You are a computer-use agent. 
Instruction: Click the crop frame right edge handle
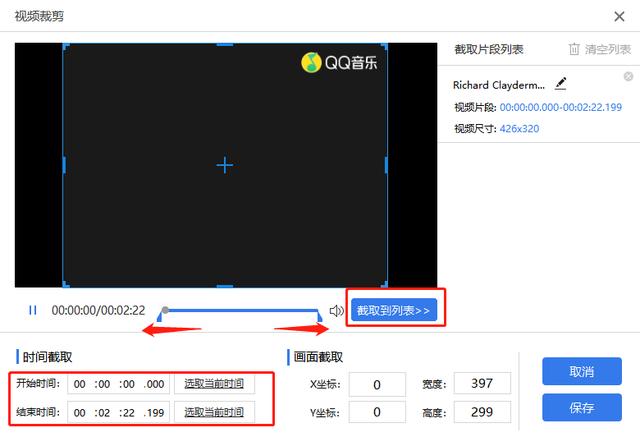click(386, 165)
